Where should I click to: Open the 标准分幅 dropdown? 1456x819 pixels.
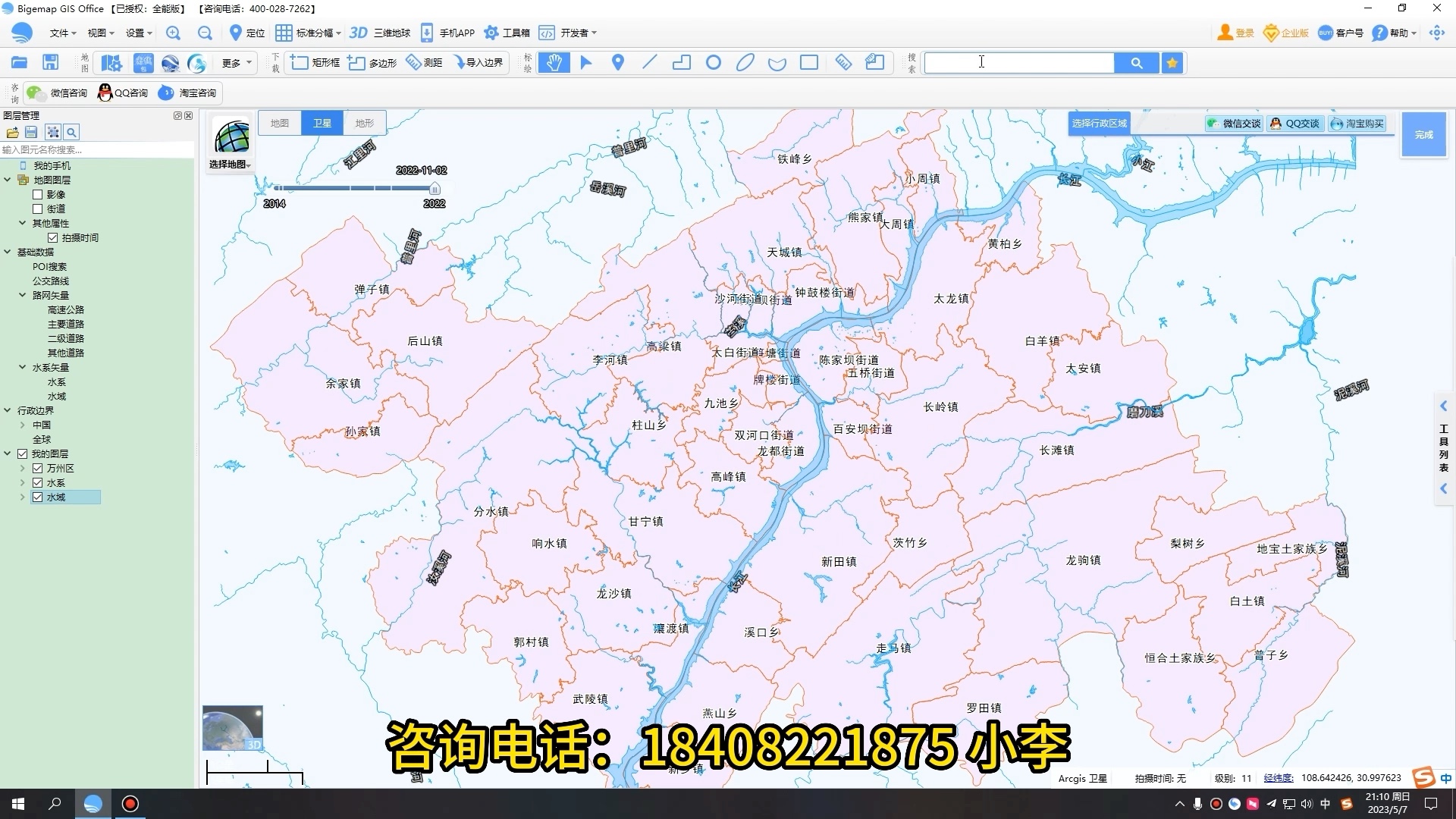tap(308, 33)
